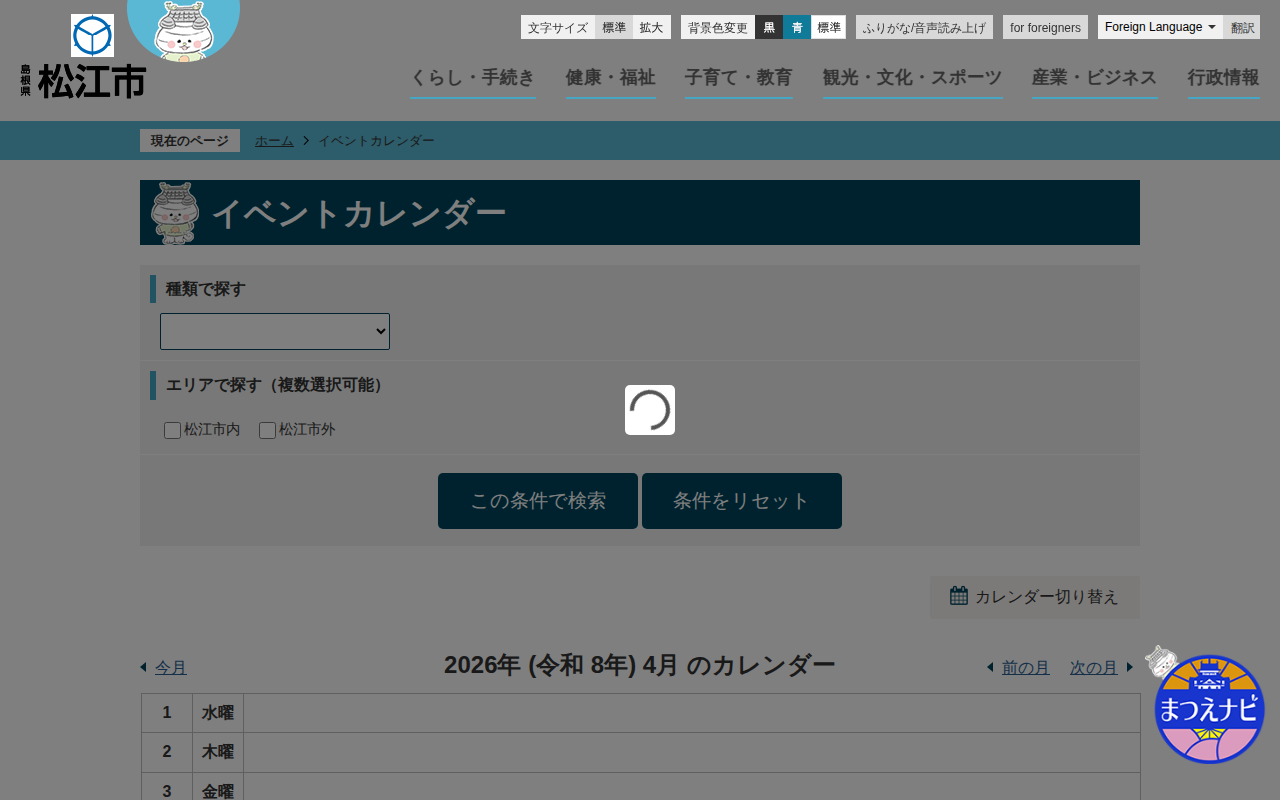
Task: Click the loading spinner indicator
Action: tap(650, 410)
